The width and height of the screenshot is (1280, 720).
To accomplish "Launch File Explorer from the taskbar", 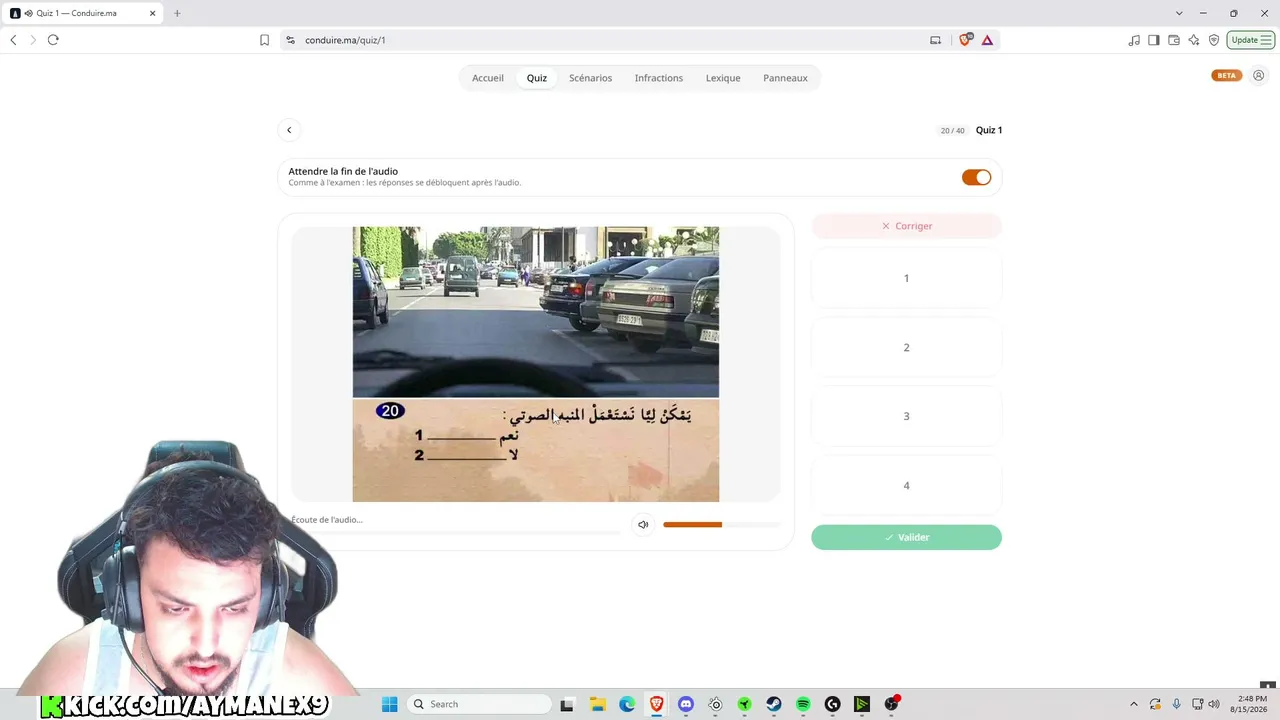I will 597,704.
